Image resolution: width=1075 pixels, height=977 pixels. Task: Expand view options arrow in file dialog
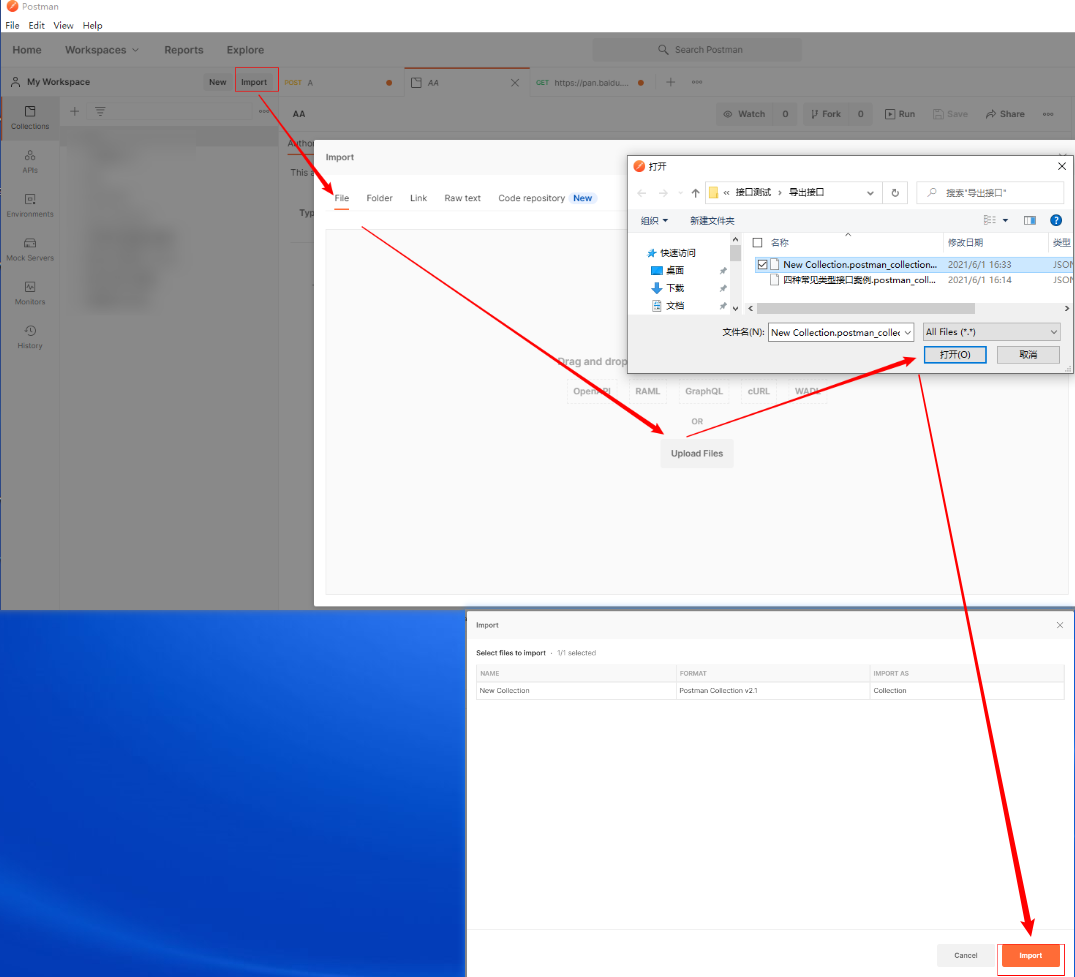point(1005,220)
